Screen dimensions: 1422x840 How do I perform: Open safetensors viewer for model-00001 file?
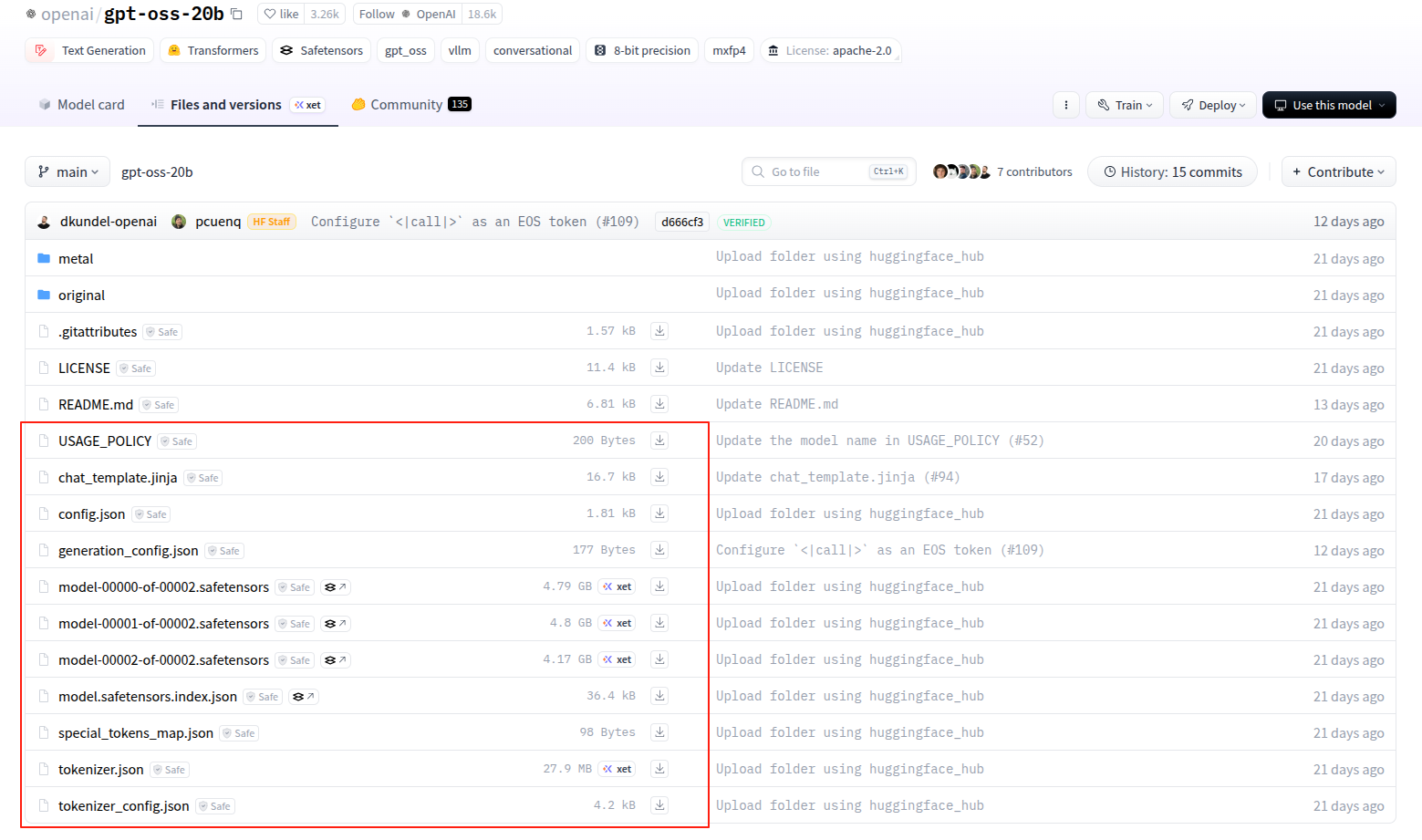336,624
